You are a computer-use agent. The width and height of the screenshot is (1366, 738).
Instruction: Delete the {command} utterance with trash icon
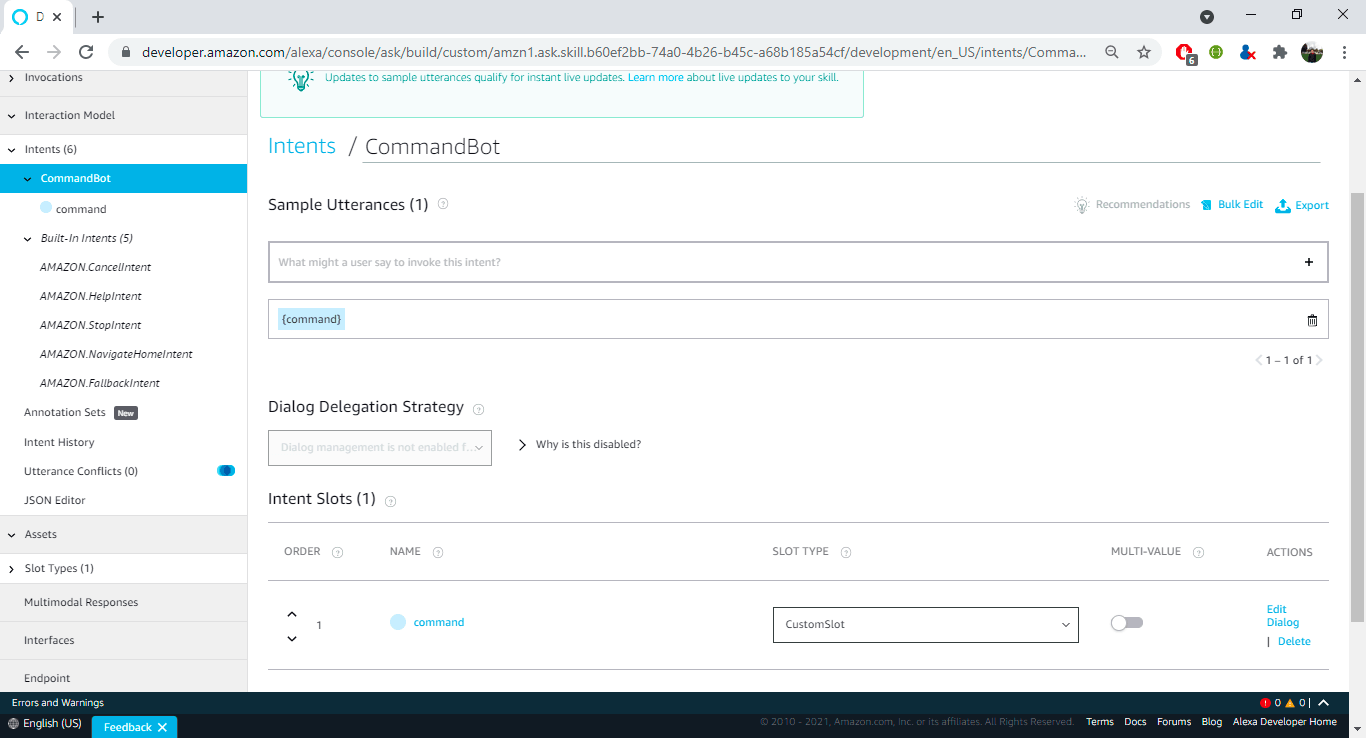tap(1312, 320)
